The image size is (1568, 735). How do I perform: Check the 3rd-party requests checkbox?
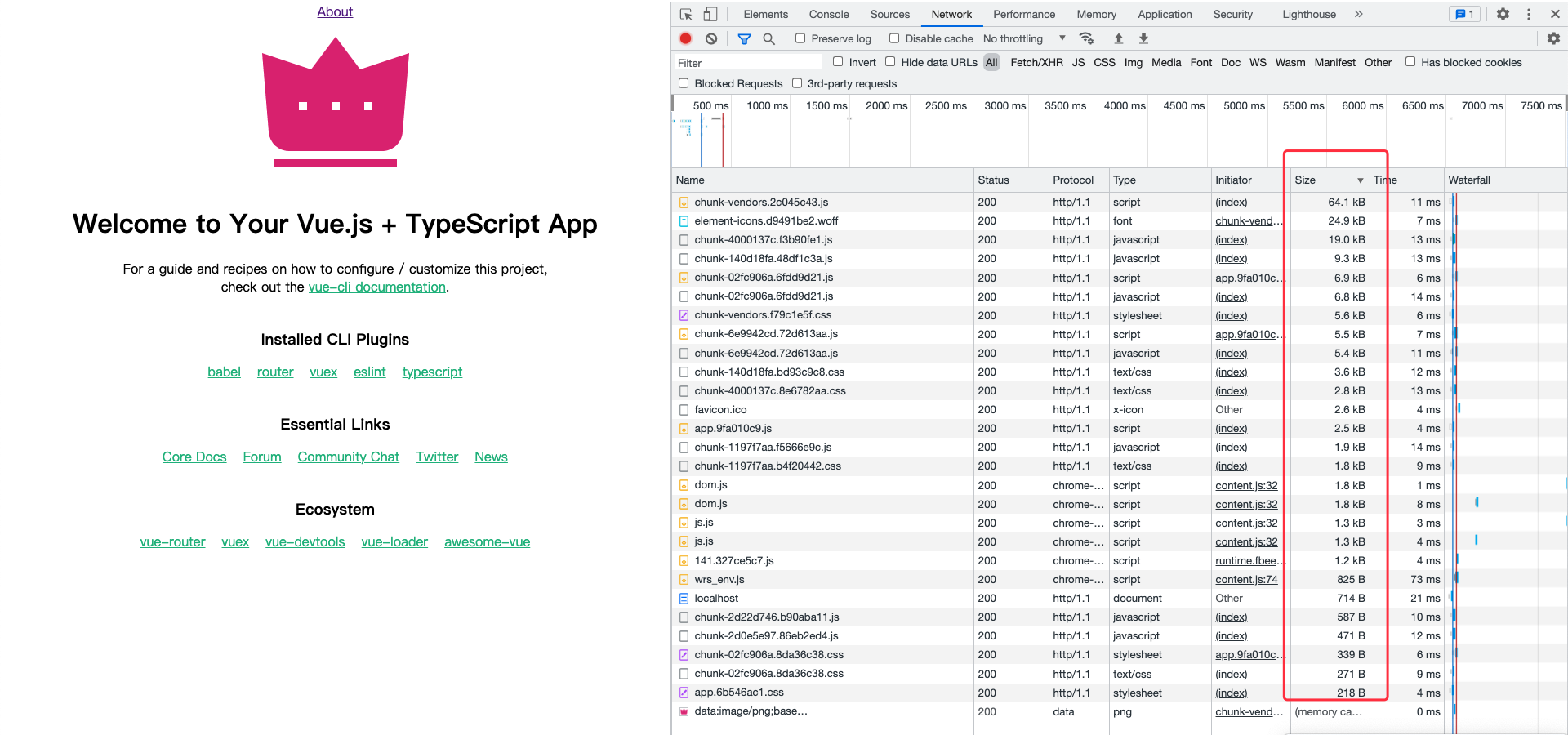pos(797,83)
